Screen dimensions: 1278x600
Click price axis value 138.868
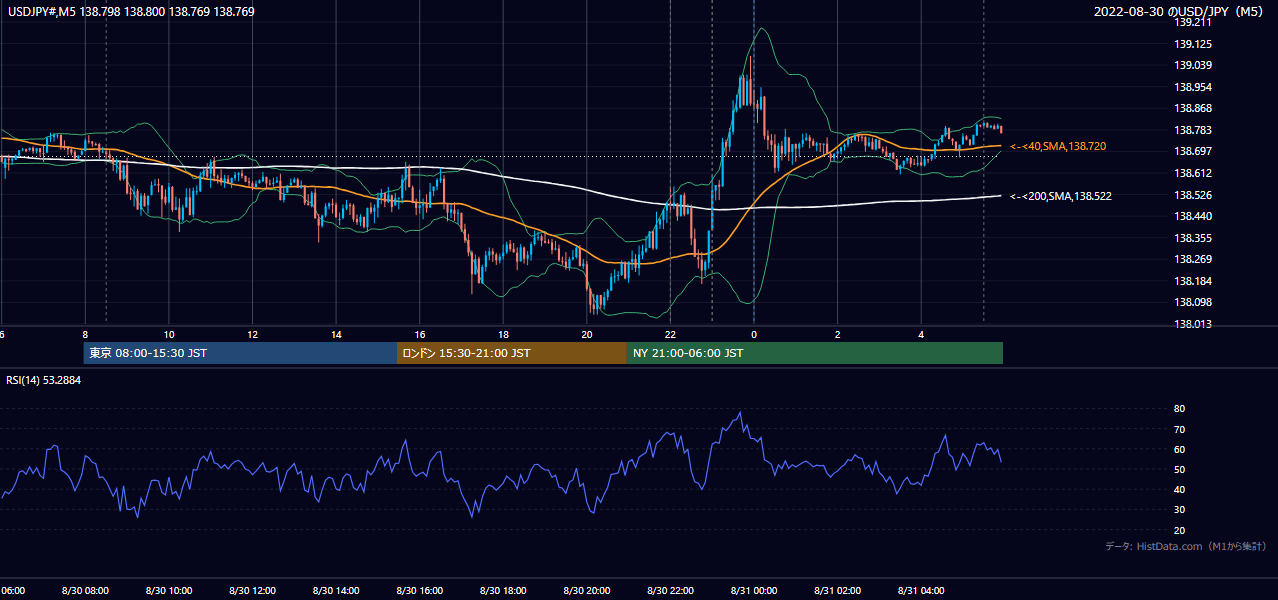click(x=1192, y=108)
